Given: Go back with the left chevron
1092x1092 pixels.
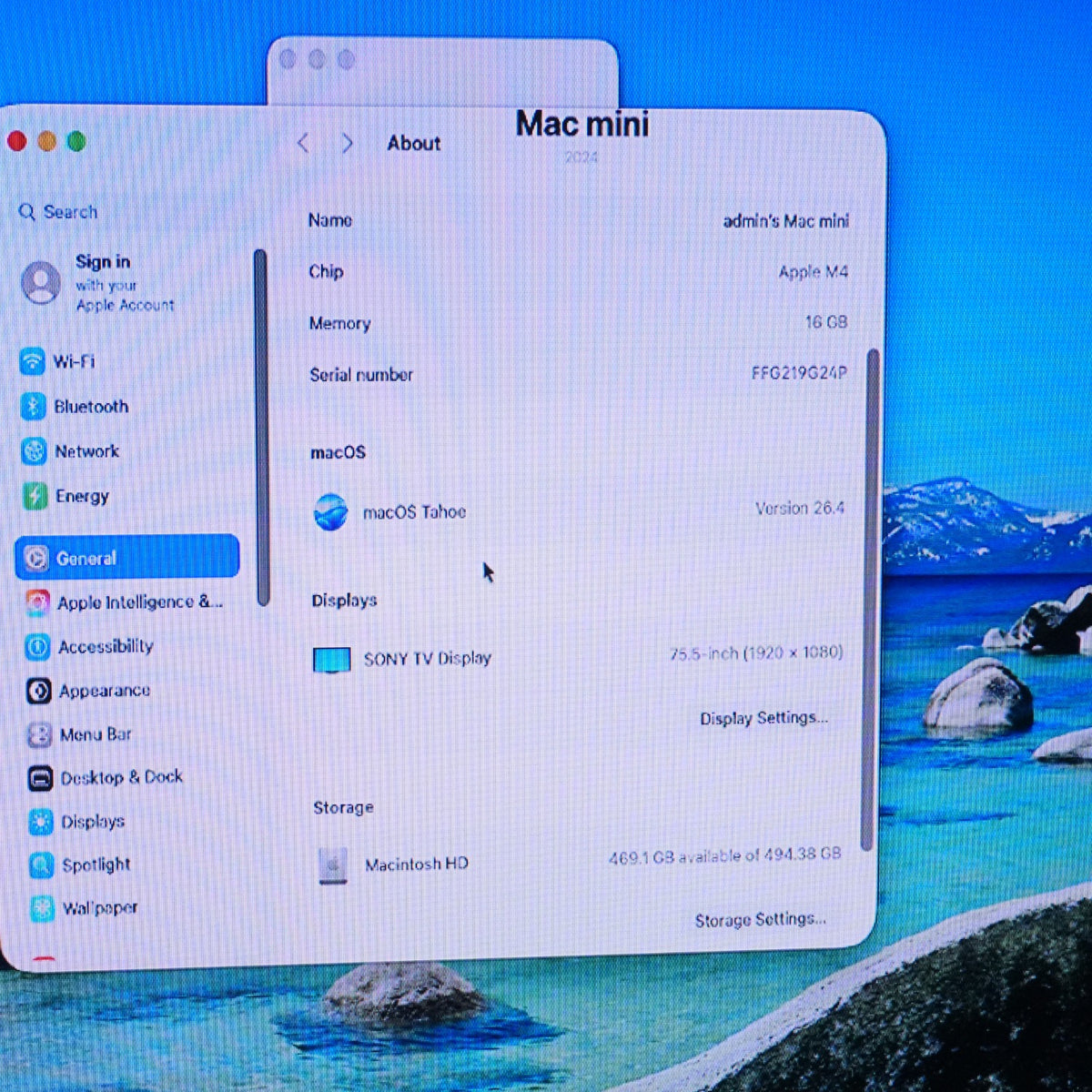Looking at the screenshot, I should [303, 143].
